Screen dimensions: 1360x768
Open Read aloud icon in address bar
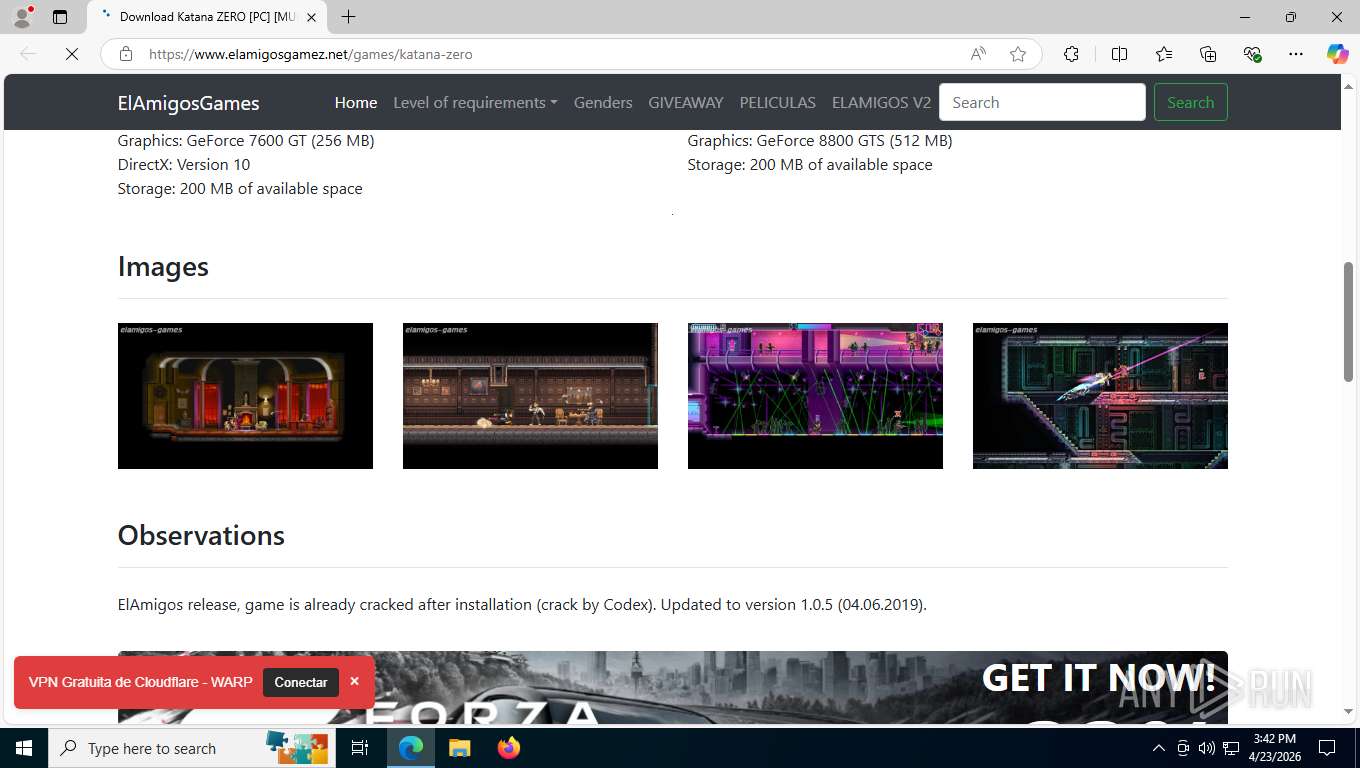pyautogui.click(x=978, y=54)
